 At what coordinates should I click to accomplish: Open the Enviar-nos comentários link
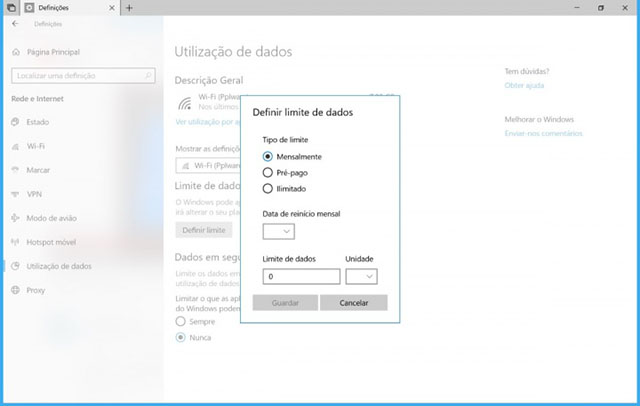tap(543, 133)
